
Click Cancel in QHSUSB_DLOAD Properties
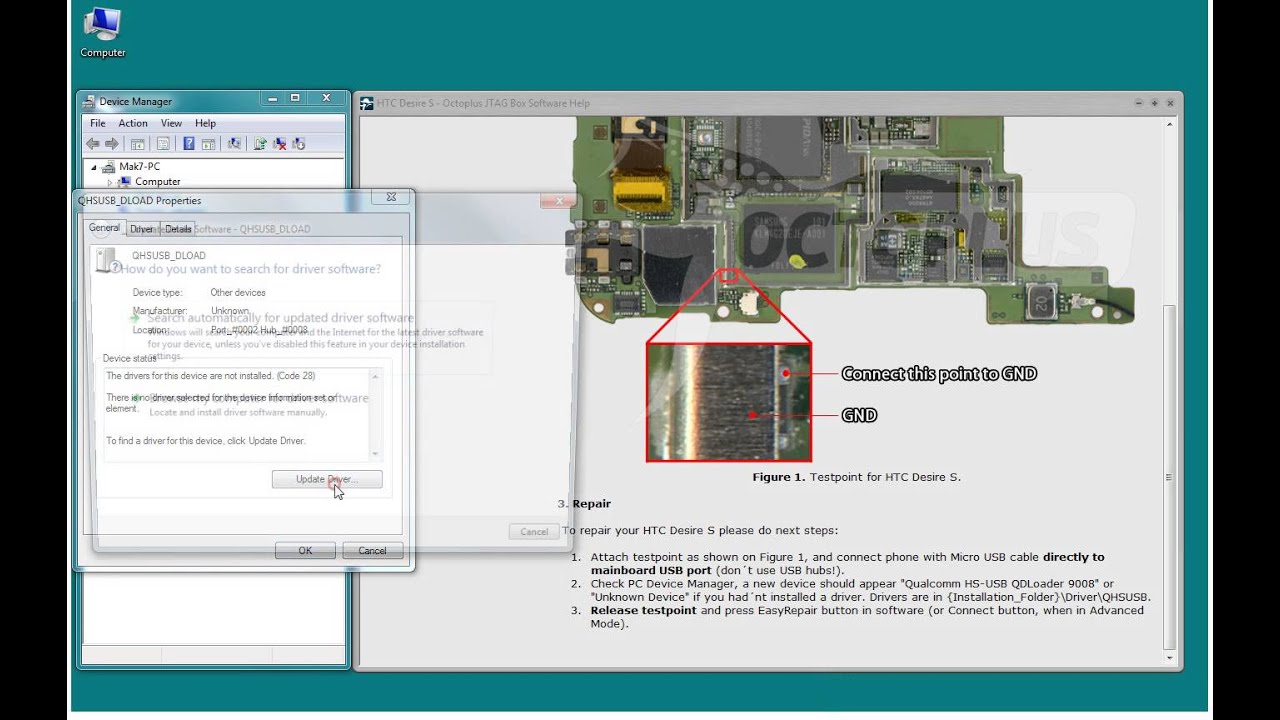click(x=372, y=550)
